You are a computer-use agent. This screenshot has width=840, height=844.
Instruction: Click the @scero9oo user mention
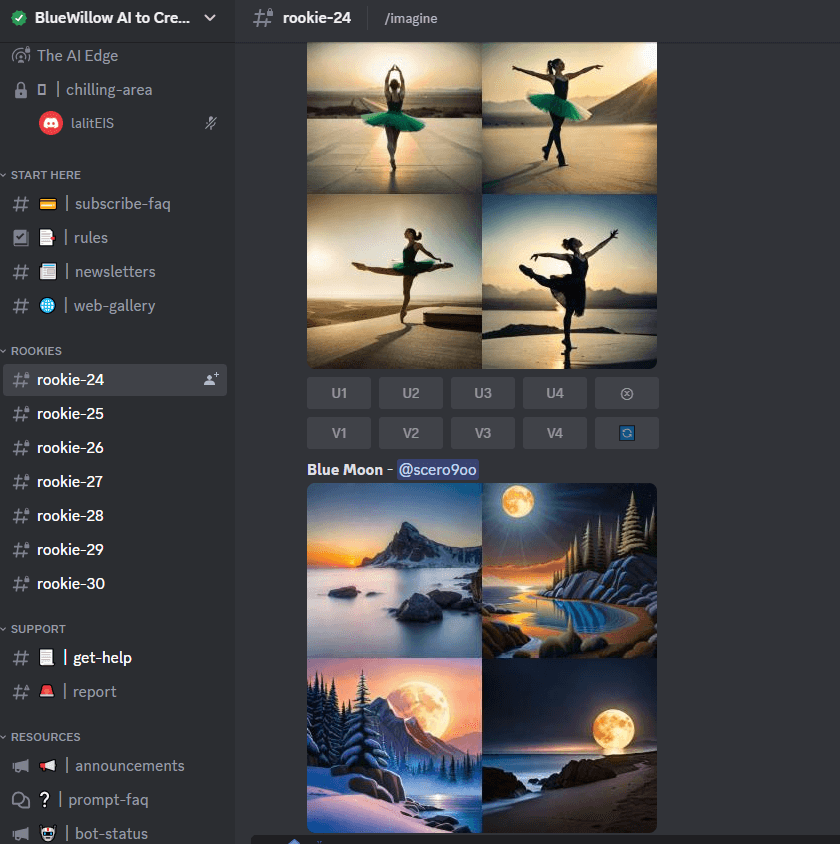pos(437,470)
